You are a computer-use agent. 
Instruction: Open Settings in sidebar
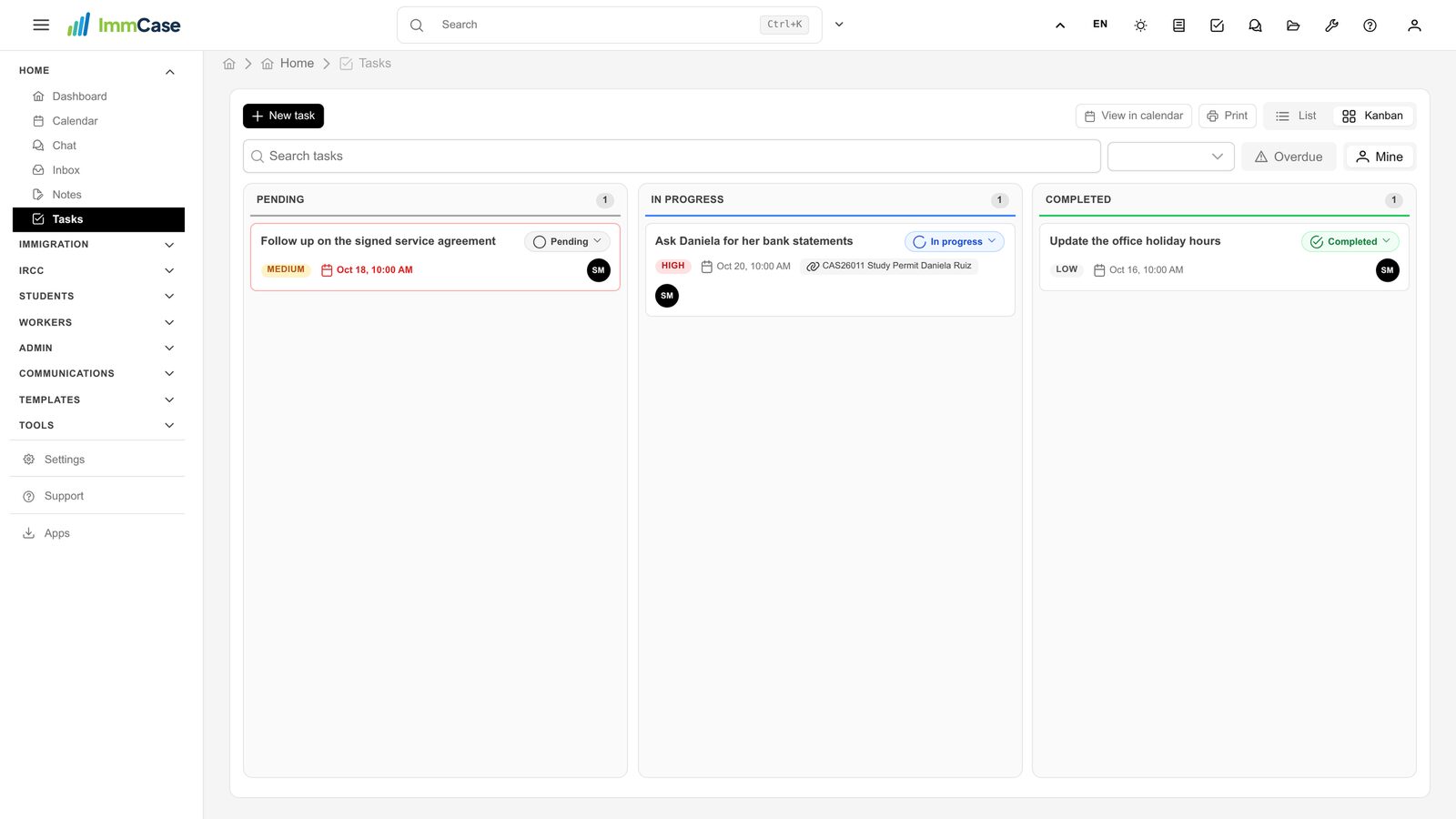pyautogui.click(x=98, y=460)
